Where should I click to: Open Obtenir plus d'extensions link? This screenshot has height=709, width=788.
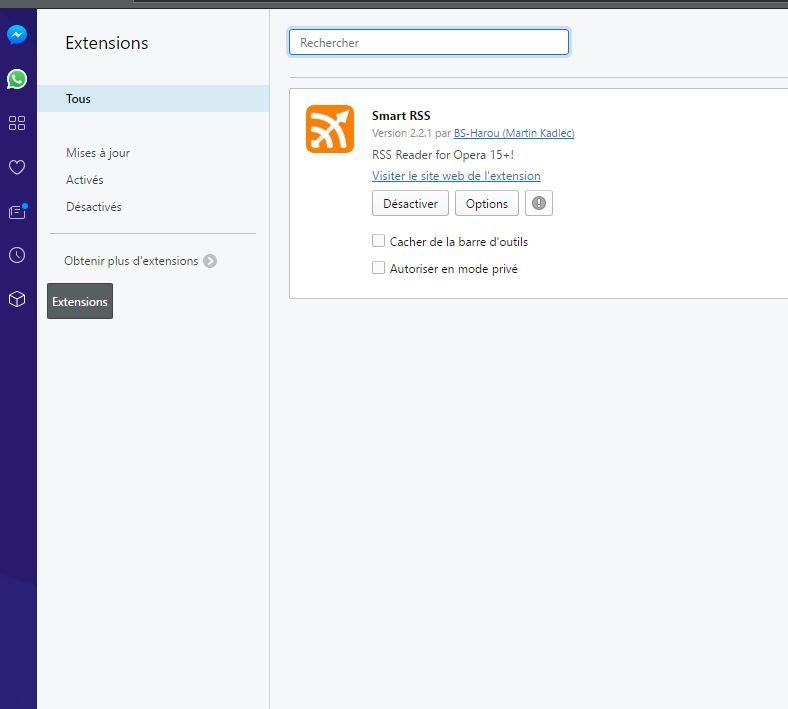(x=131, y=261)
